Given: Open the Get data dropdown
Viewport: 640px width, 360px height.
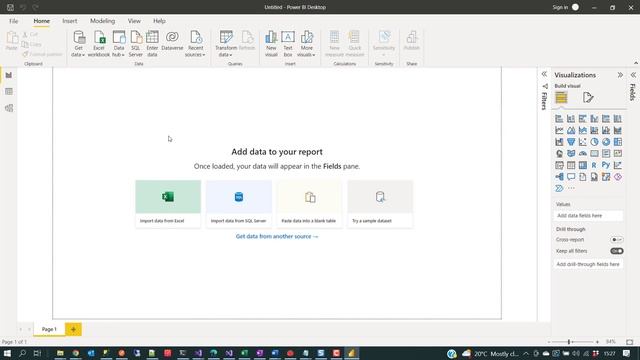Looking at the screenshot, I should [x=78, y=43].
